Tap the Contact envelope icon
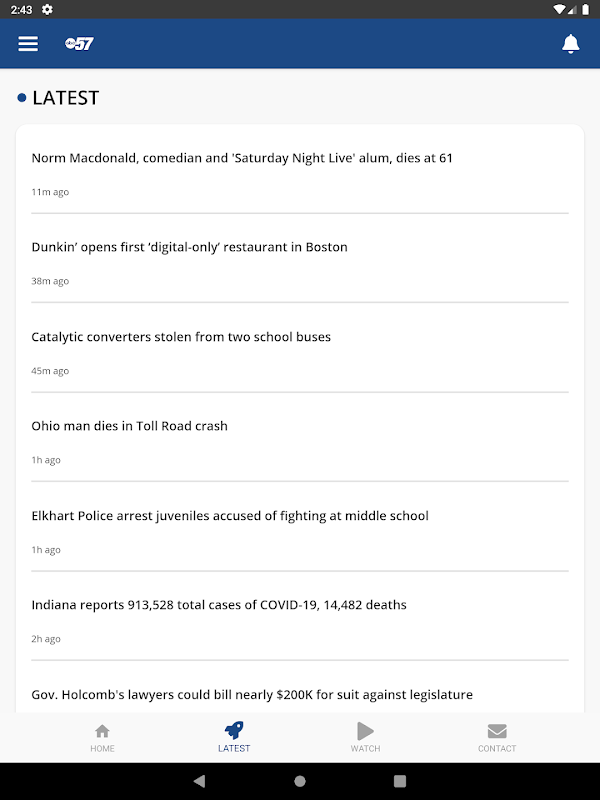The image size is (600, 800). 497,731
